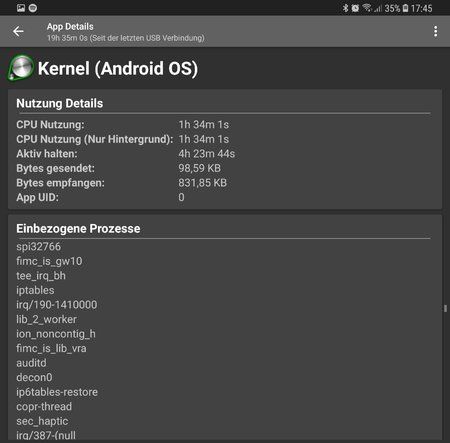Tap the Nutzung Details section header
The image size is (450, 443).
click(x=60, y=103)
